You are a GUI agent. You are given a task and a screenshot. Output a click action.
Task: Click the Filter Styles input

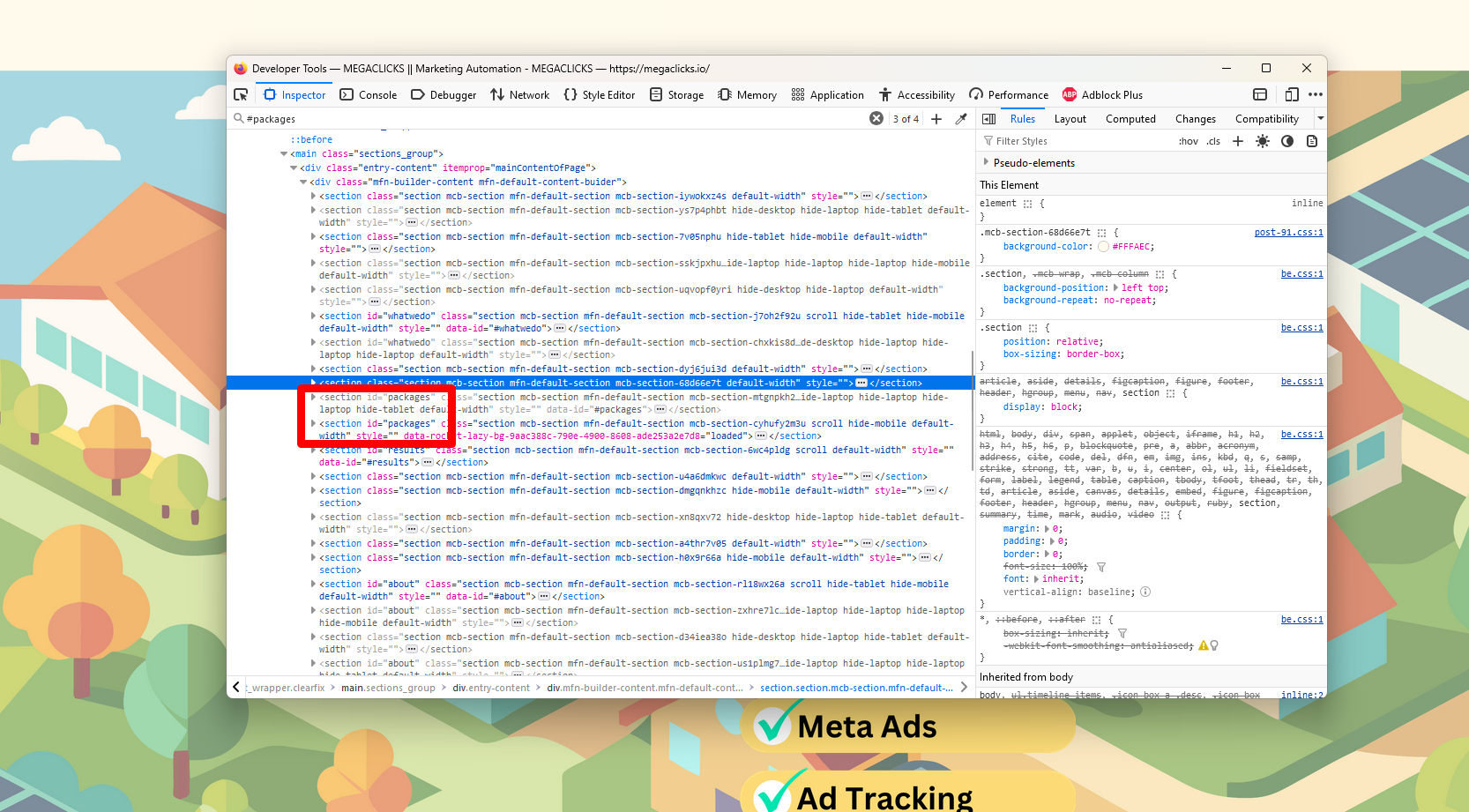point(1076,141)
